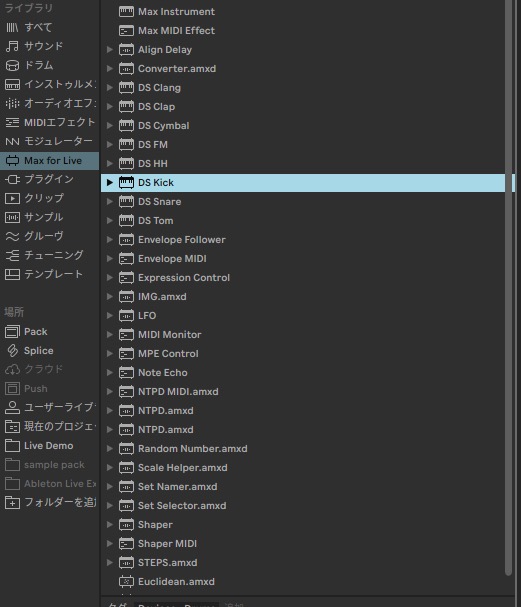Select the グルーヴ wave icon
The width and height of the screenshot is (521, 607).
[12, 236]
